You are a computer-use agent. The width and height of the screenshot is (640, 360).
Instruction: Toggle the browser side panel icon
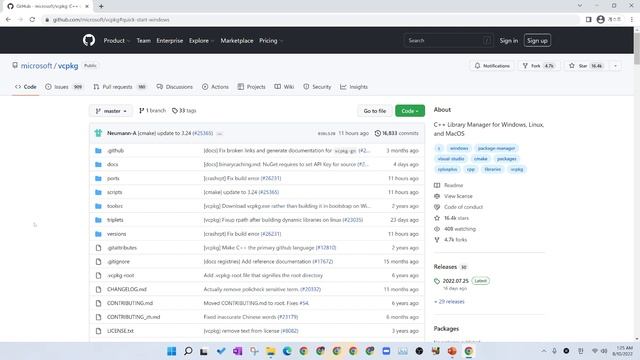(x=588, y=20)
